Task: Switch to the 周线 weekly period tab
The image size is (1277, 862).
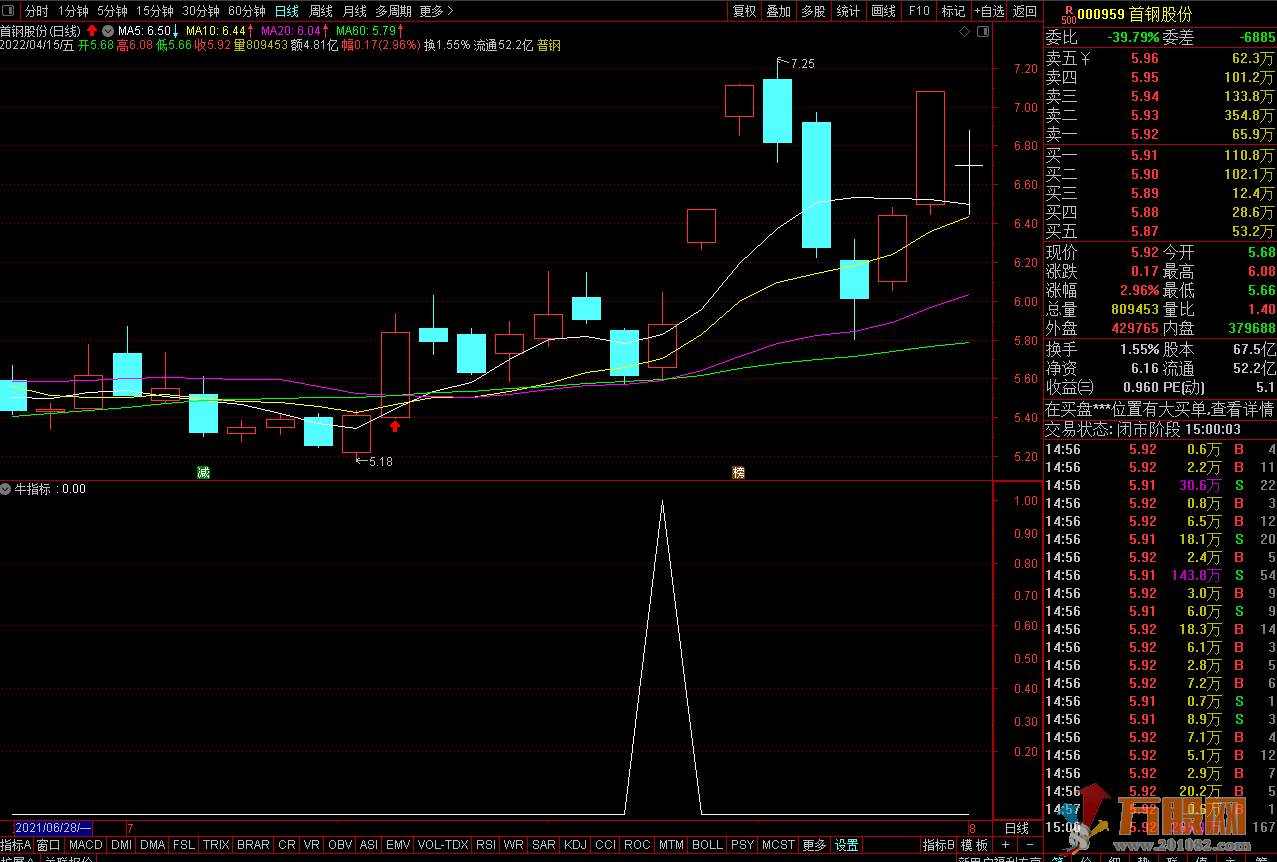Action: tap(321, 11)
